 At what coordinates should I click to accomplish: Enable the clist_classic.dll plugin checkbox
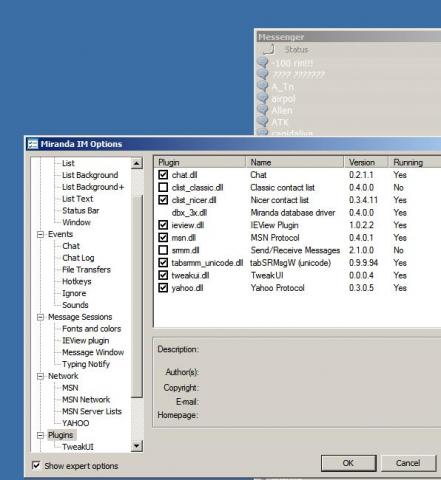point(163,187)
